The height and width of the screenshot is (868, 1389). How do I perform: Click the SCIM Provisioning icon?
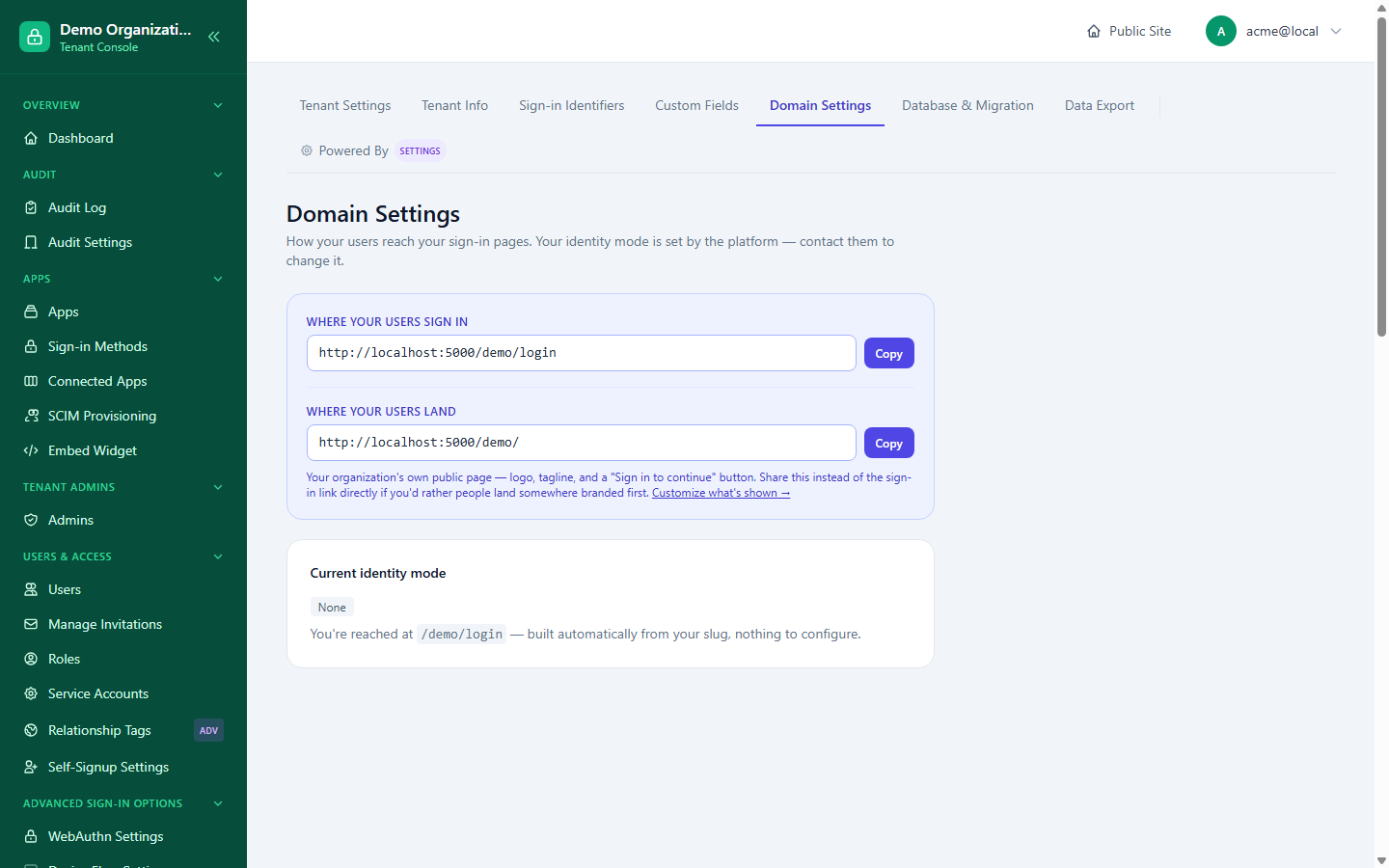click(31, 416)
